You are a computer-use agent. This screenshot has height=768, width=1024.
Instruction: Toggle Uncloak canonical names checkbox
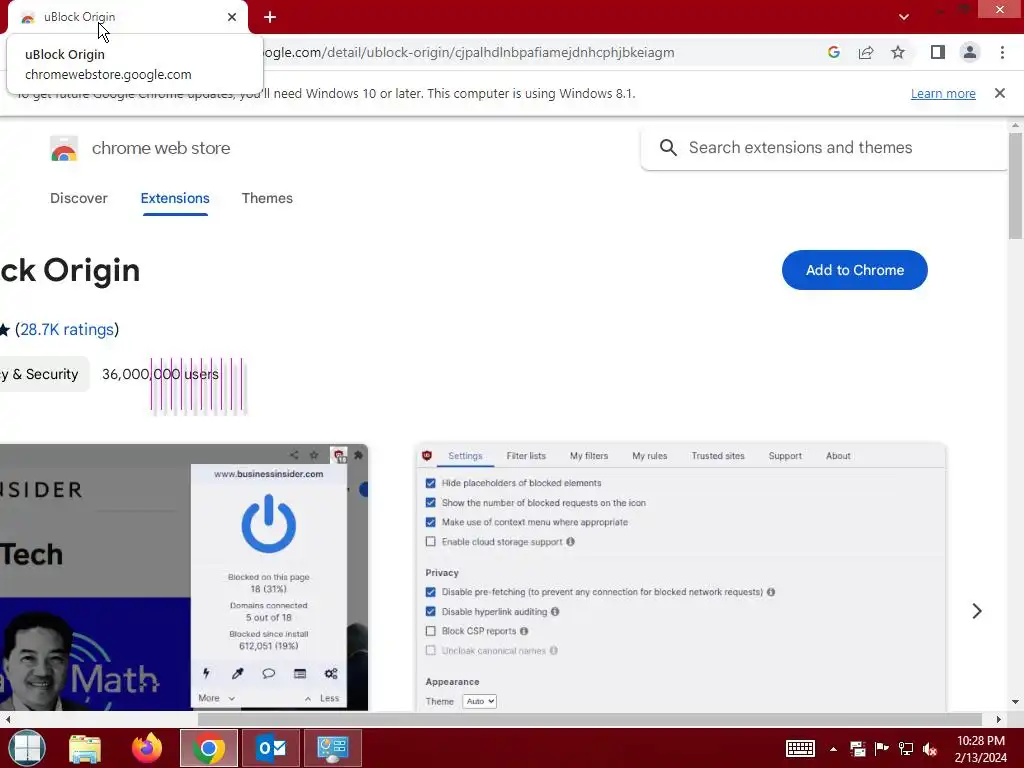coord(430,650)
